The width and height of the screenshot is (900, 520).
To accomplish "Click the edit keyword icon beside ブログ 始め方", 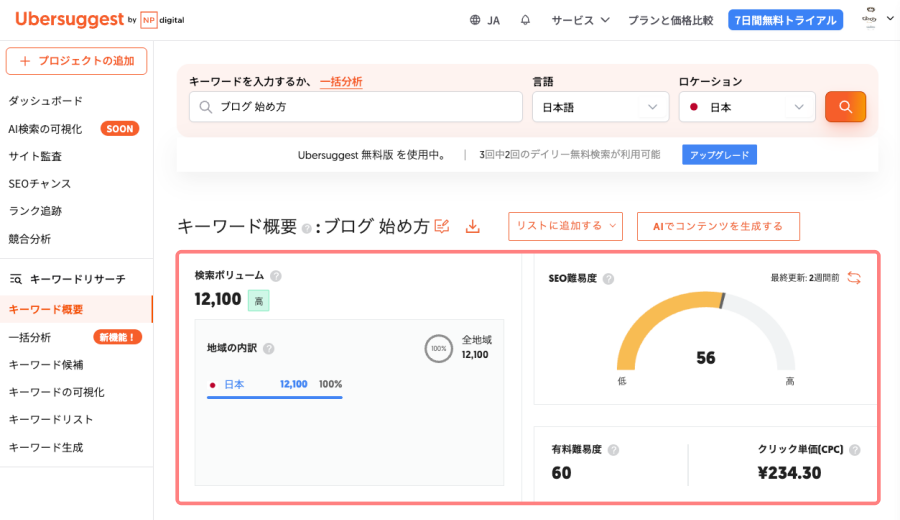I will click(x=442, y=226).
